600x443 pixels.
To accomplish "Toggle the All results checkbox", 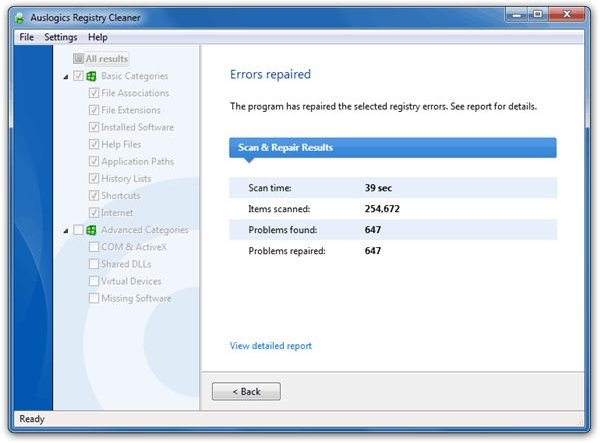I will [78, 59].
